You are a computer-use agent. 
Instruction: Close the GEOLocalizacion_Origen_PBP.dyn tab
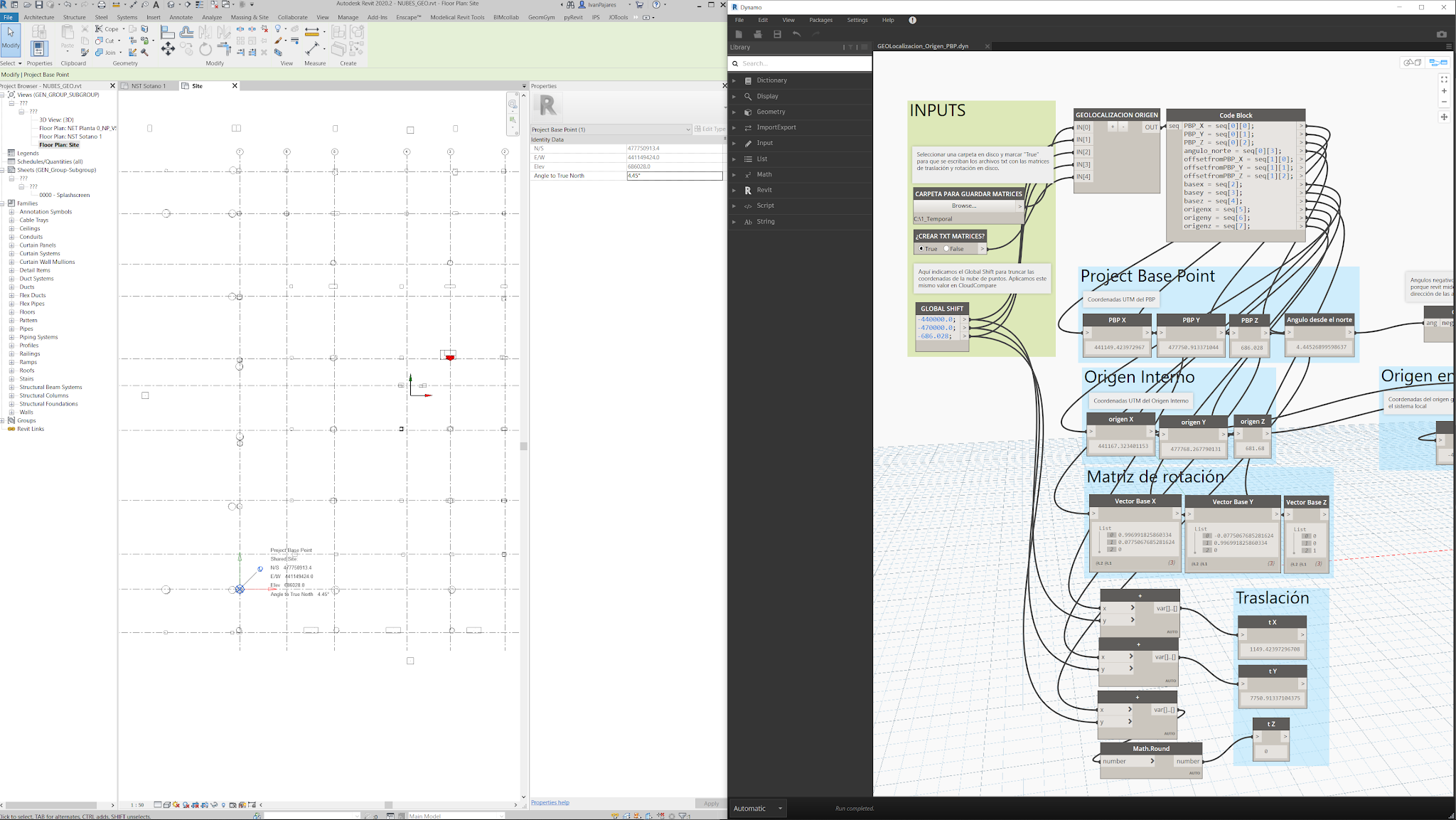pyautogui.click(x=987, y=46)
